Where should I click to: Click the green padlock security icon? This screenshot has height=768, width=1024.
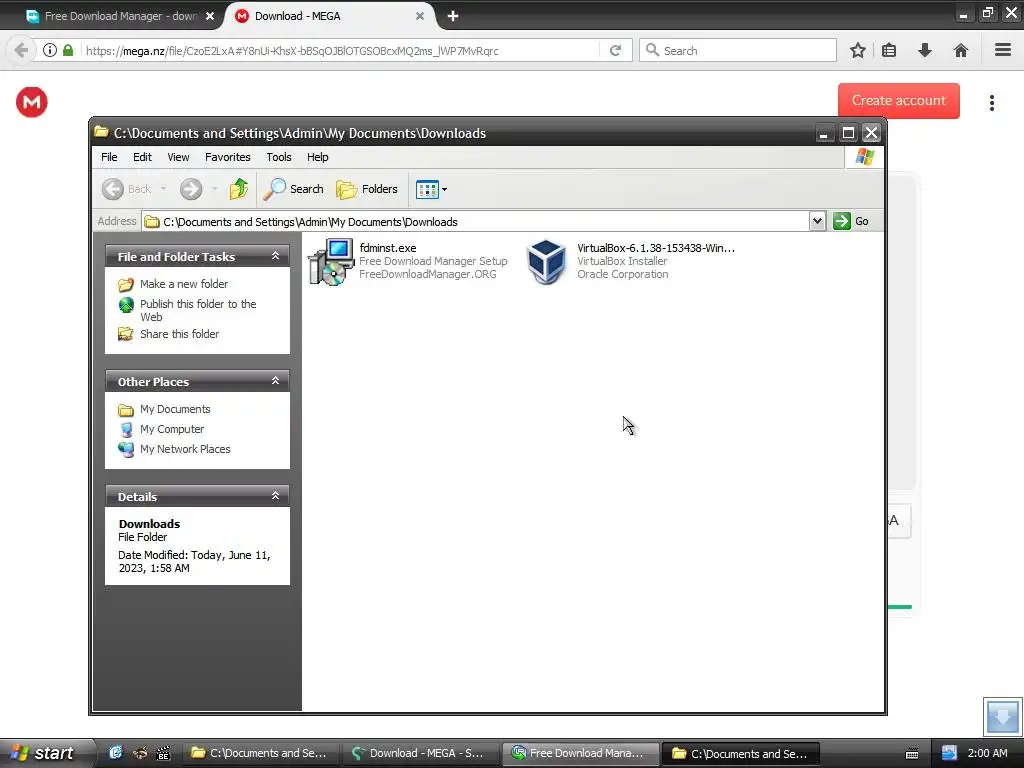(x=68, y=50)
